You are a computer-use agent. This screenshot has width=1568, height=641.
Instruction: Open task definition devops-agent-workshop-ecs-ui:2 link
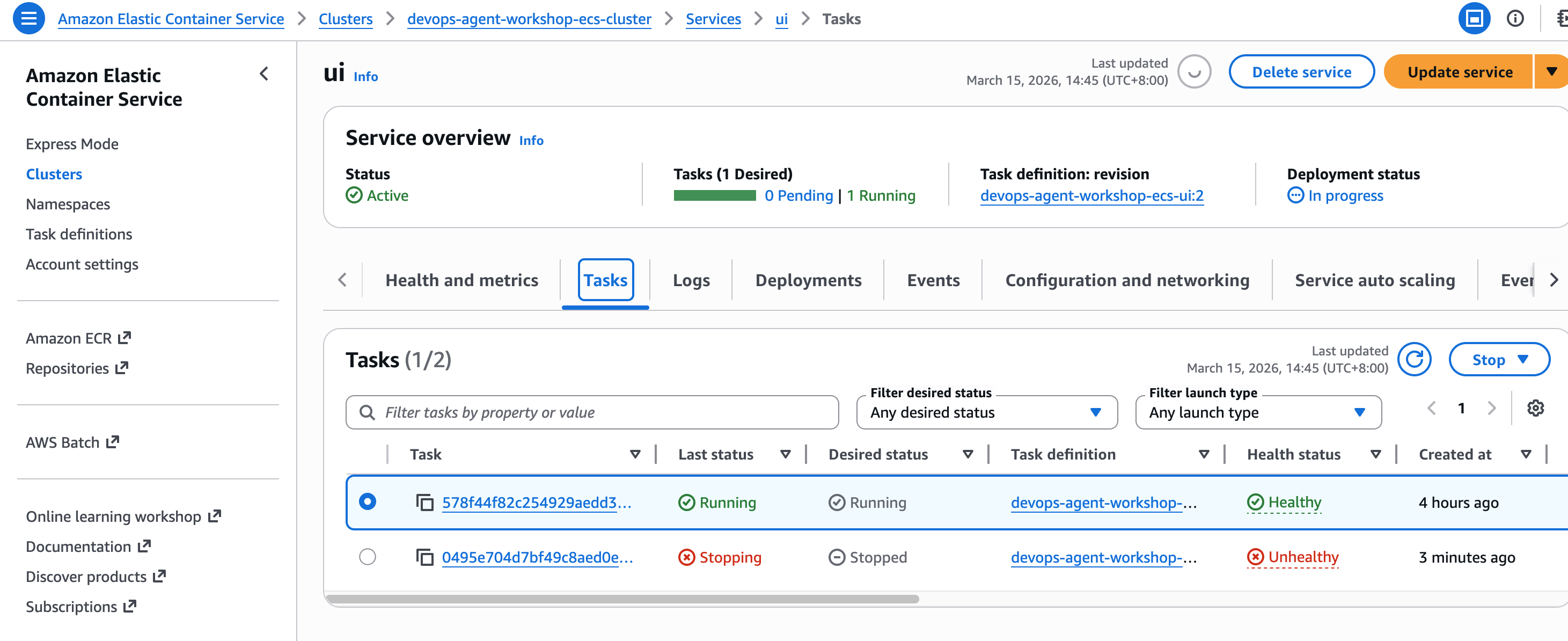click(x=1091, y=195)
